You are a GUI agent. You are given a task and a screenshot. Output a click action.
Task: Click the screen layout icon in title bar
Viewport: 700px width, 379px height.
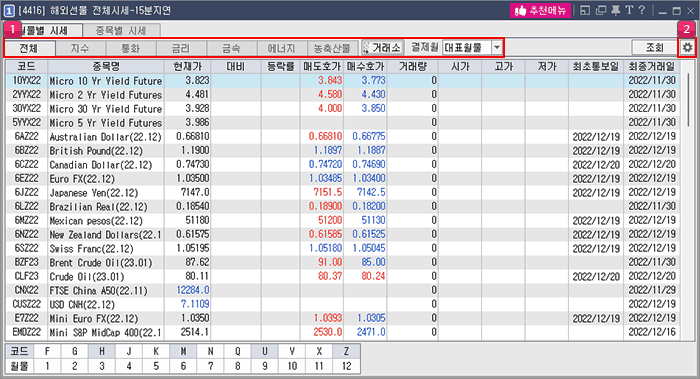[585, 10]
